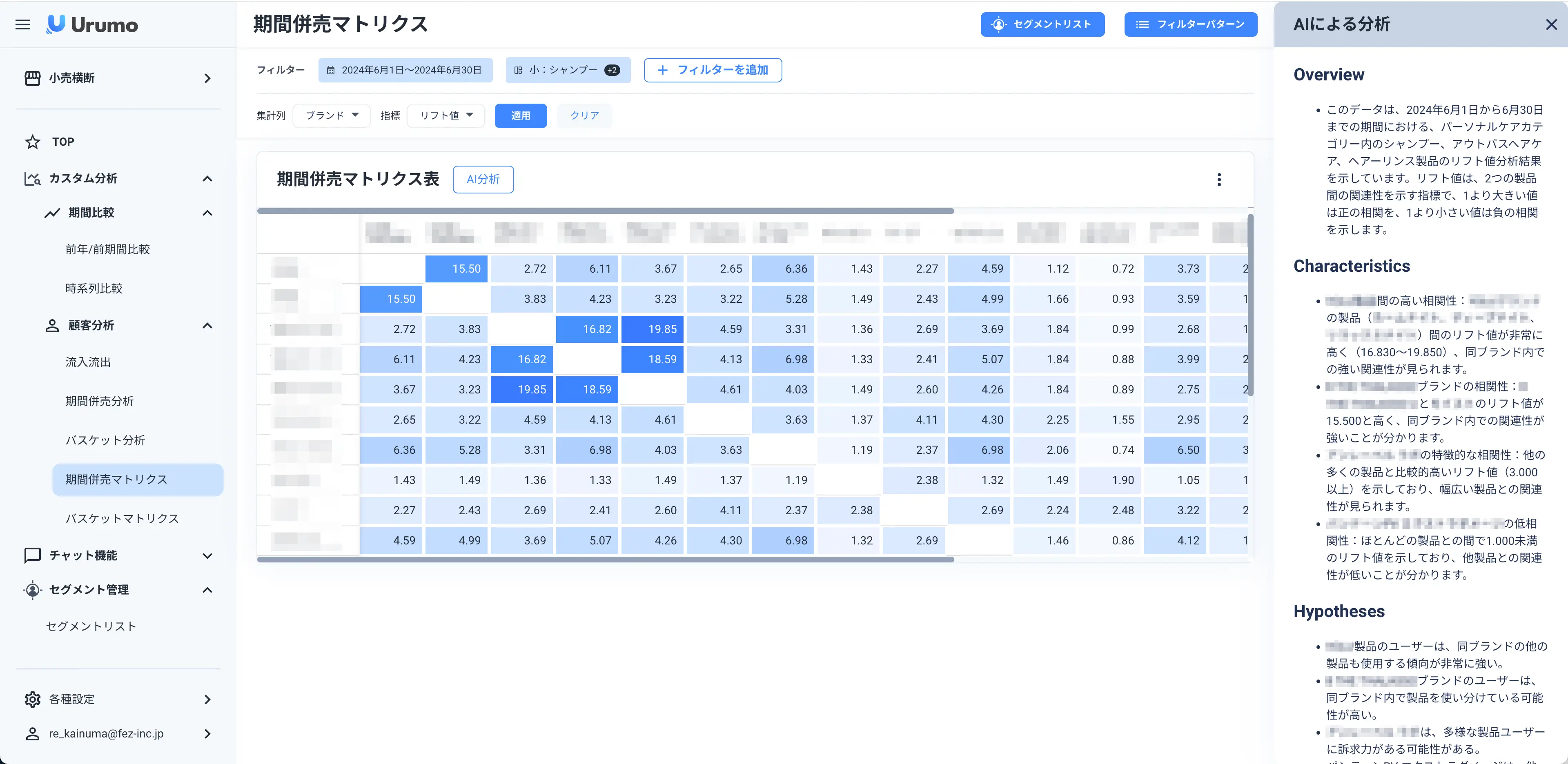
Task: Open the hamburger menu icon
Action: click(x=22, y=24)
